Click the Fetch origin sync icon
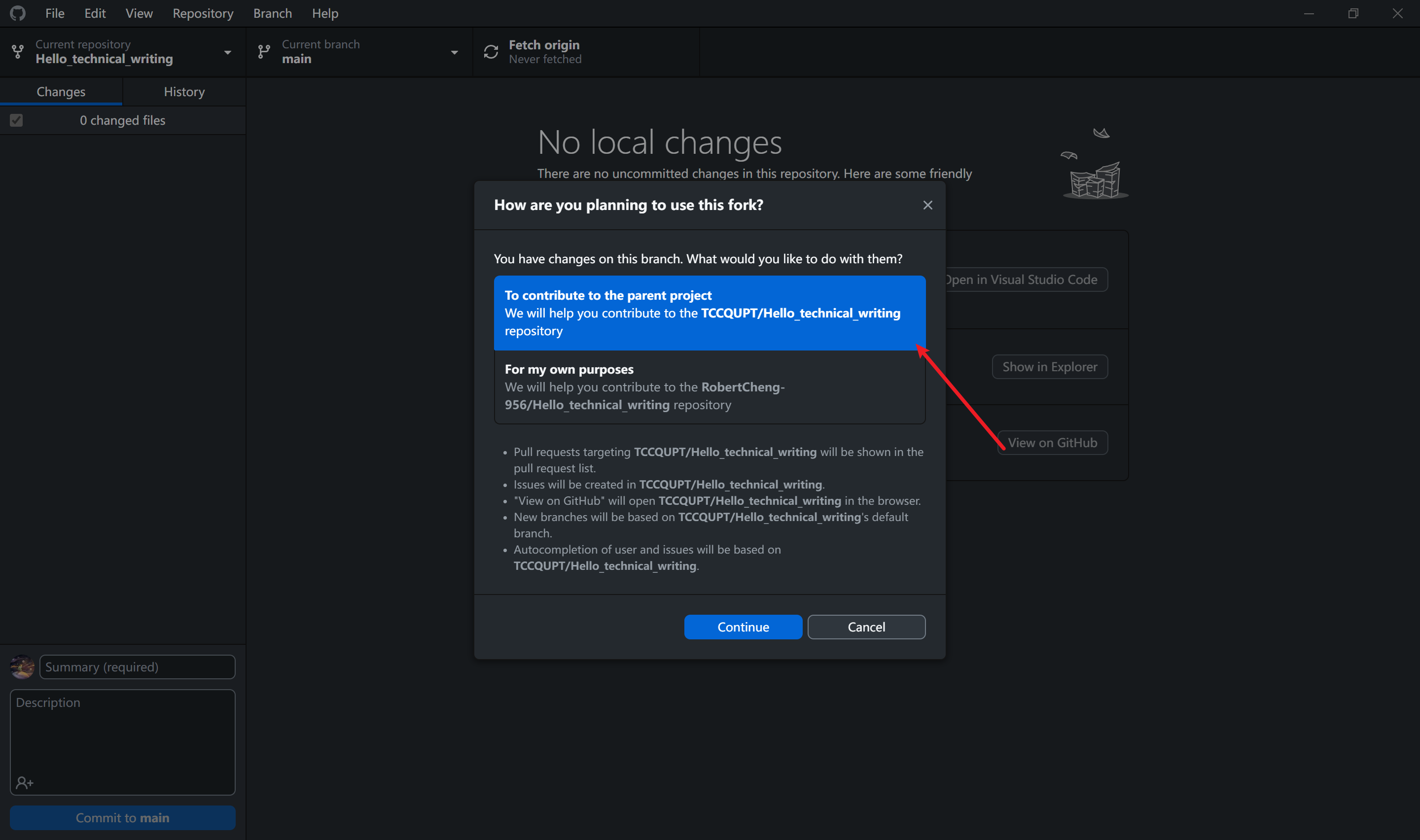The height and width of the screenshot is (840, 1420). click(491, 51)
